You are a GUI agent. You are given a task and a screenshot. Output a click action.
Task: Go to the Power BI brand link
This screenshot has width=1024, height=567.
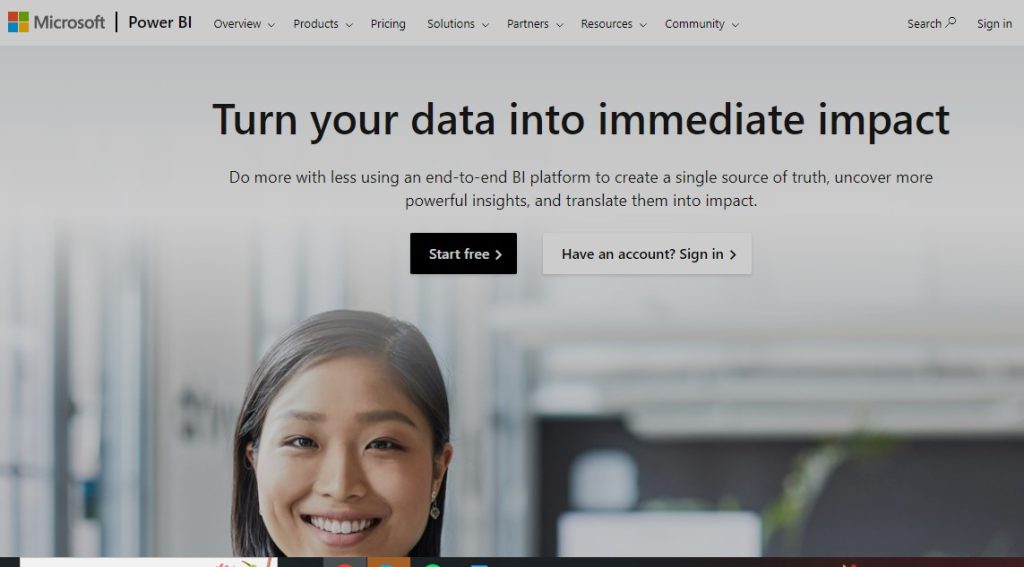click(160, 22)
